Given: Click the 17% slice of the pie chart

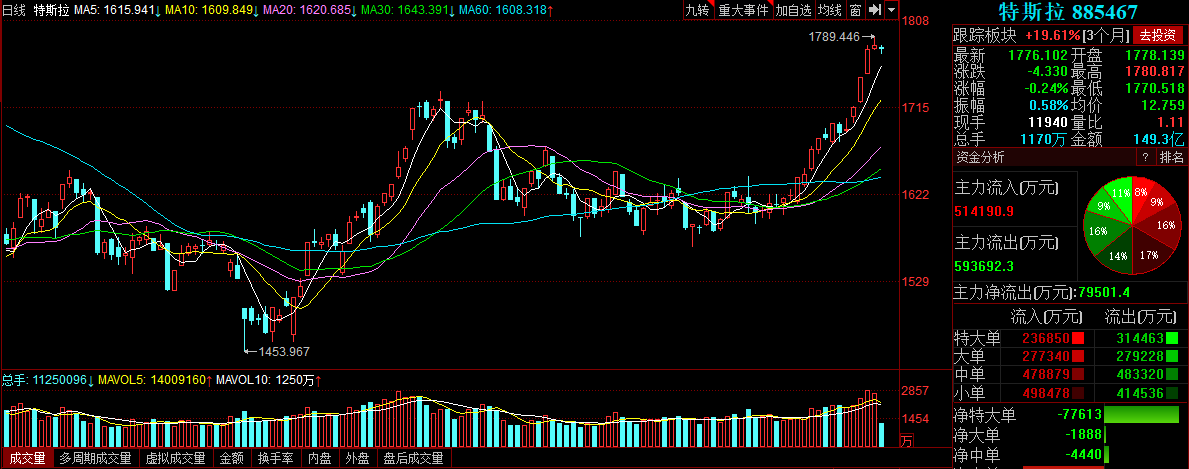Looking at the screenshot, I should pos(1149,254).
